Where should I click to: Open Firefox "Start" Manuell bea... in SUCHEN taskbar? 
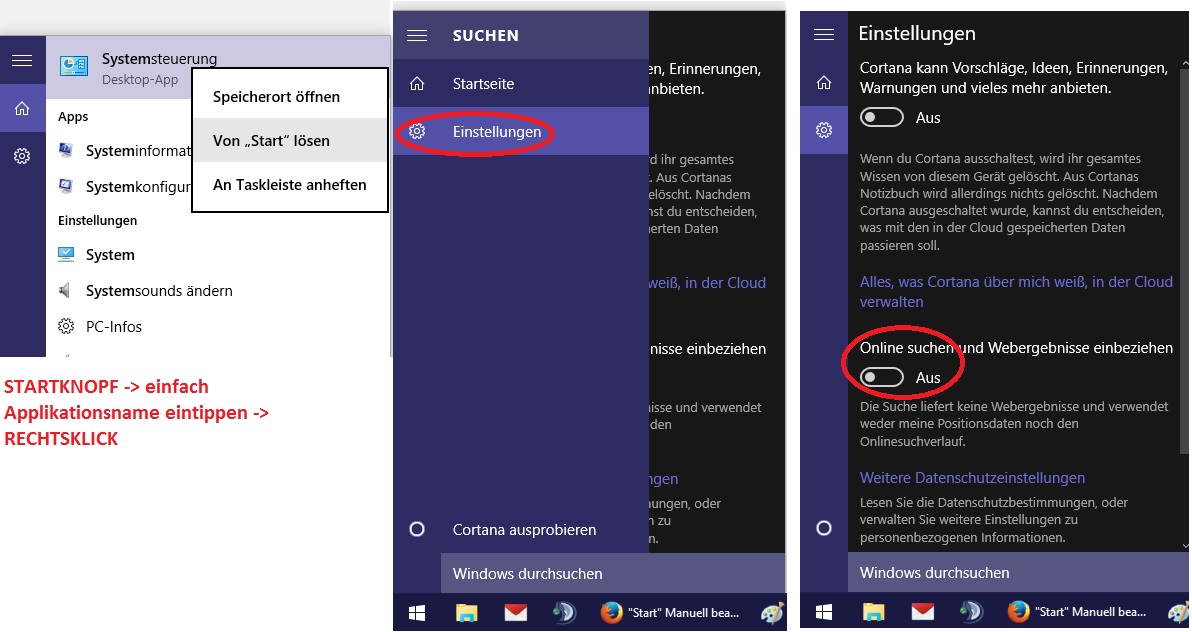click(670, 612)
